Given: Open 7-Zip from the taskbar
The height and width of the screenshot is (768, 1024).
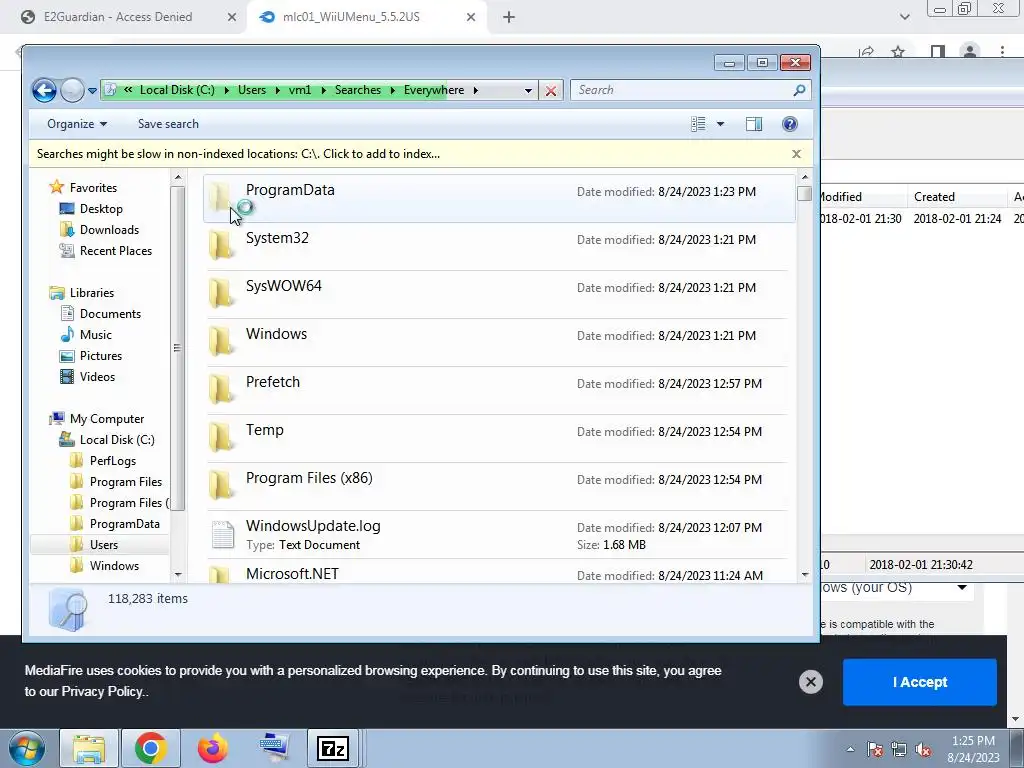Looking at the screenshot, I should click(x=332, y=748).
